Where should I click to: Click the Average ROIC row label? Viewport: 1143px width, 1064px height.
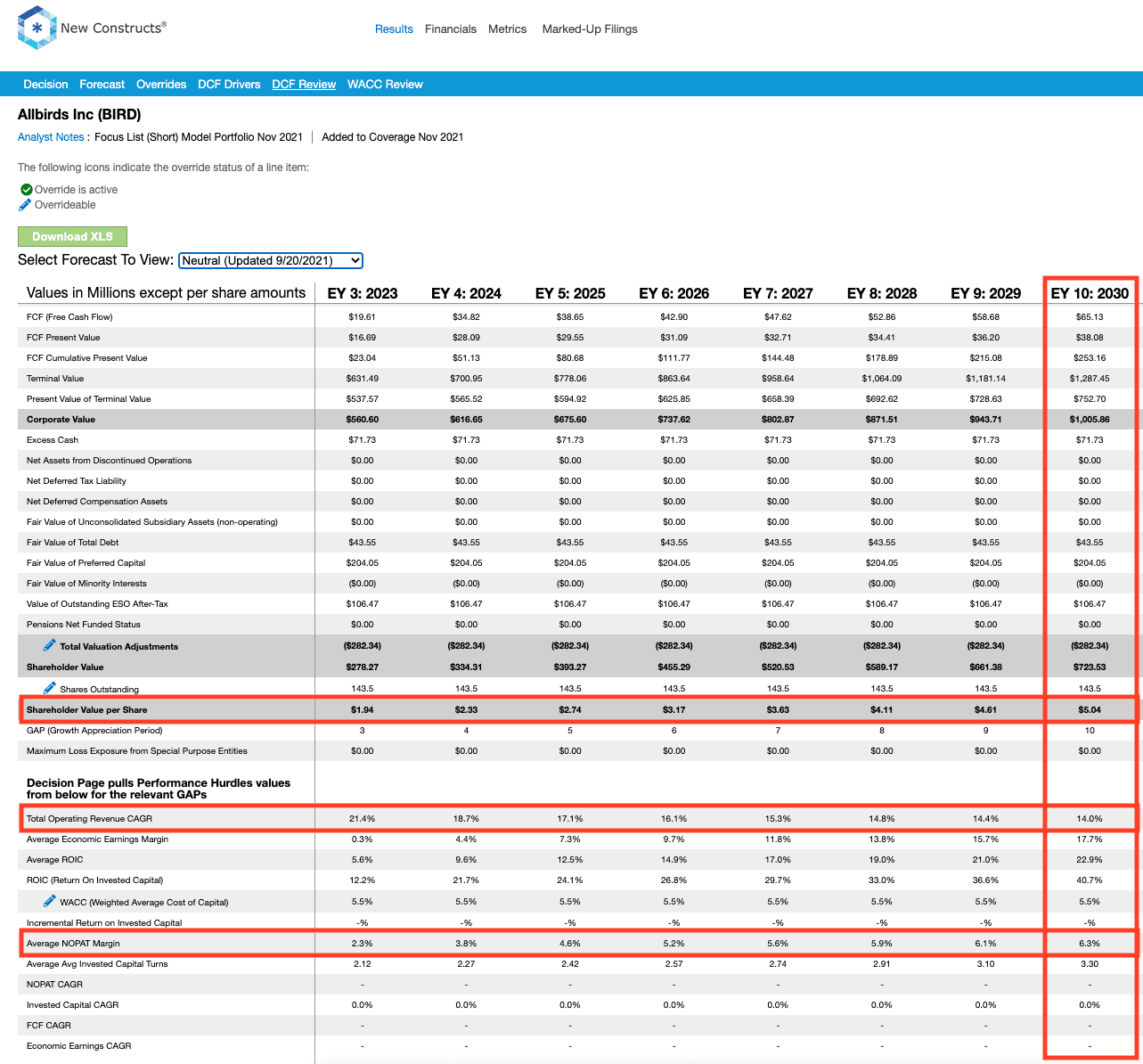point(54,860)
